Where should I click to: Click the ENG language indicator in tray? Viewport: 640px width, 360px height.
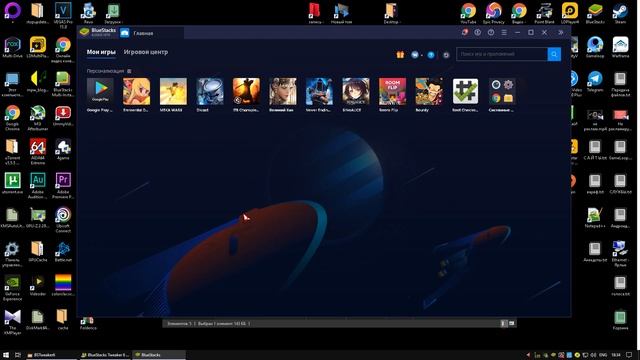pos(602,355)
